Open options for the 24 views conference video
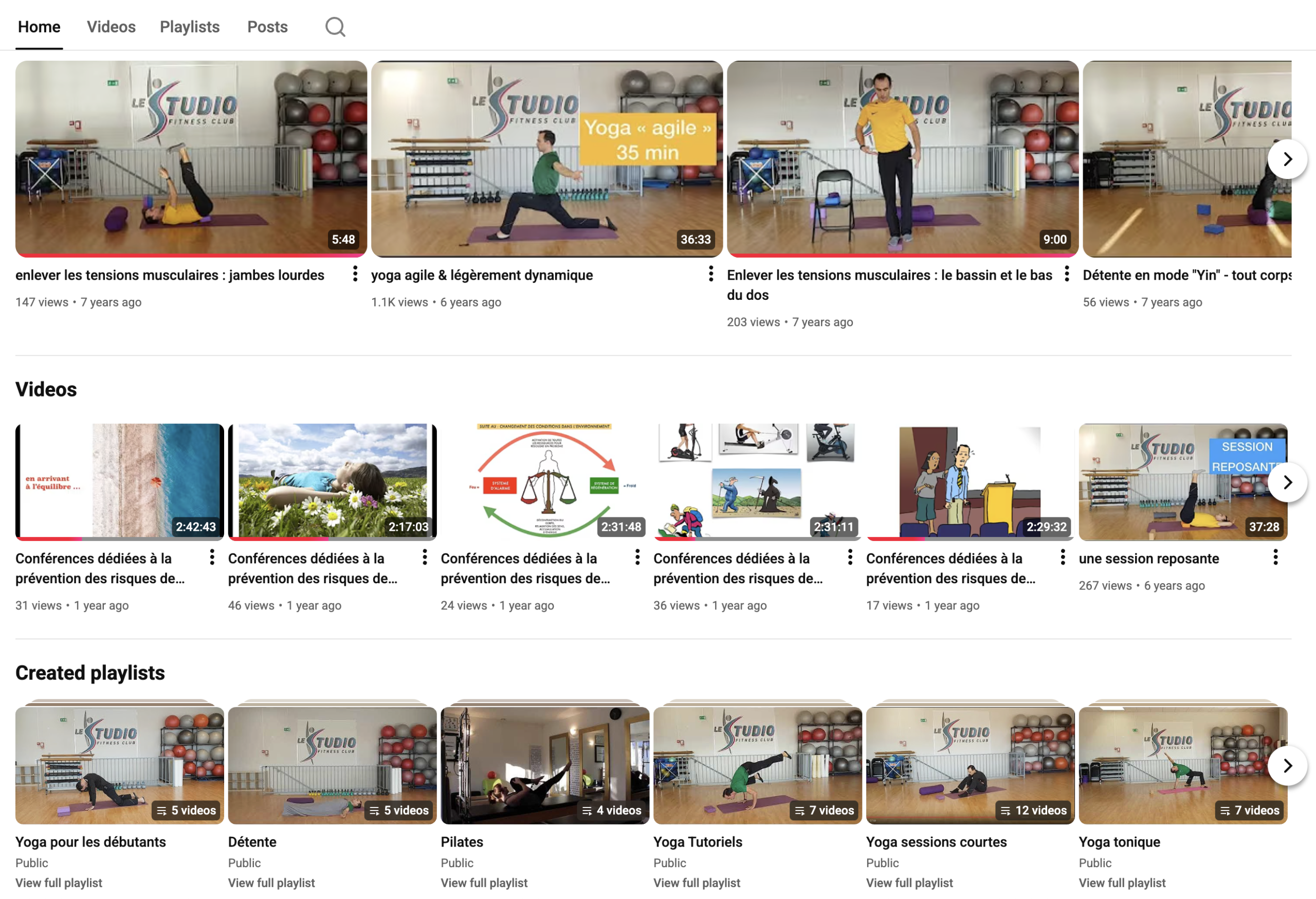 [637, 558]
